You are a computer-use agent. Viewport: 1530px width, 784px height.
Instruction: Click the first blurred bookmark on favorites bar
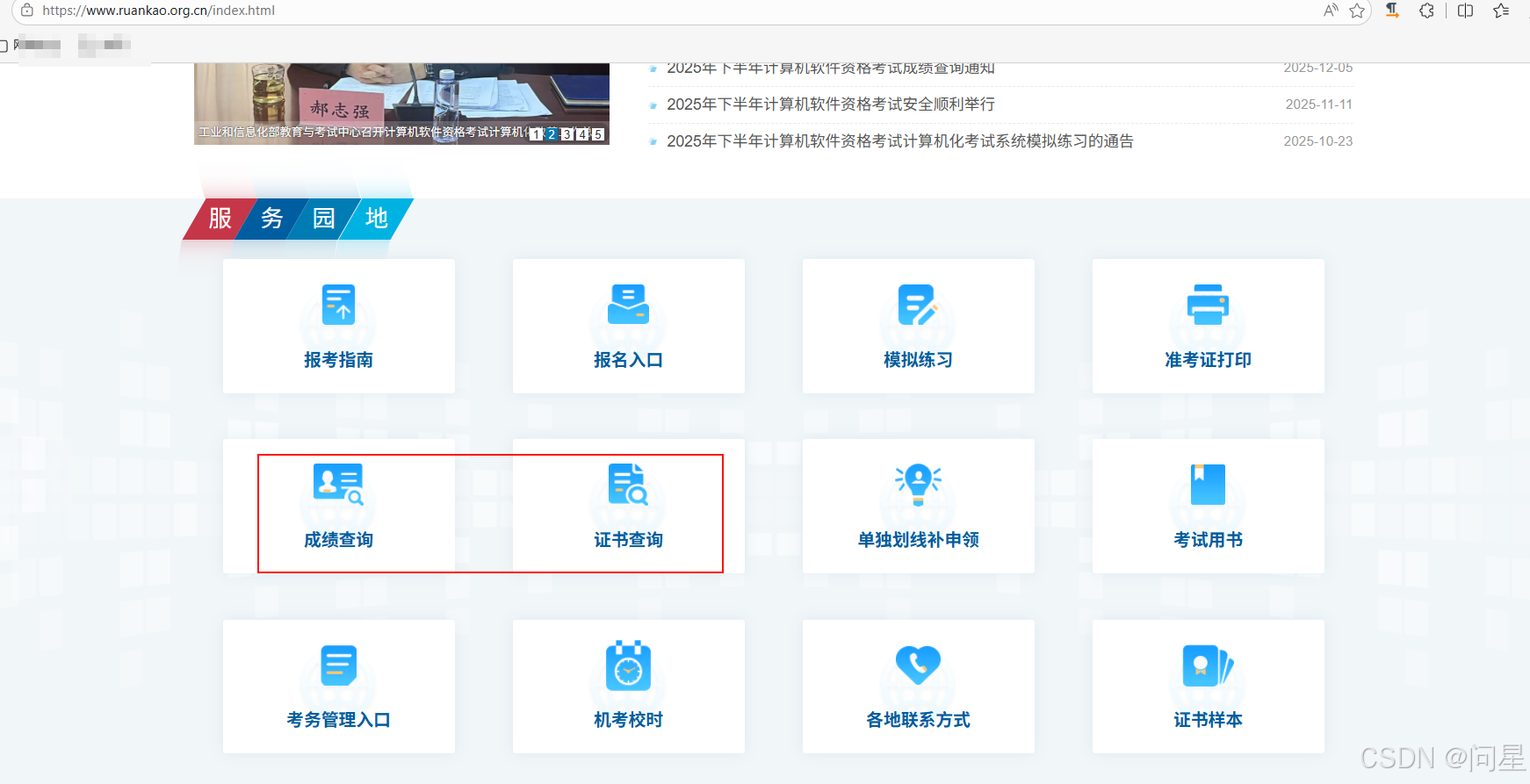click(x=38, y=44)
